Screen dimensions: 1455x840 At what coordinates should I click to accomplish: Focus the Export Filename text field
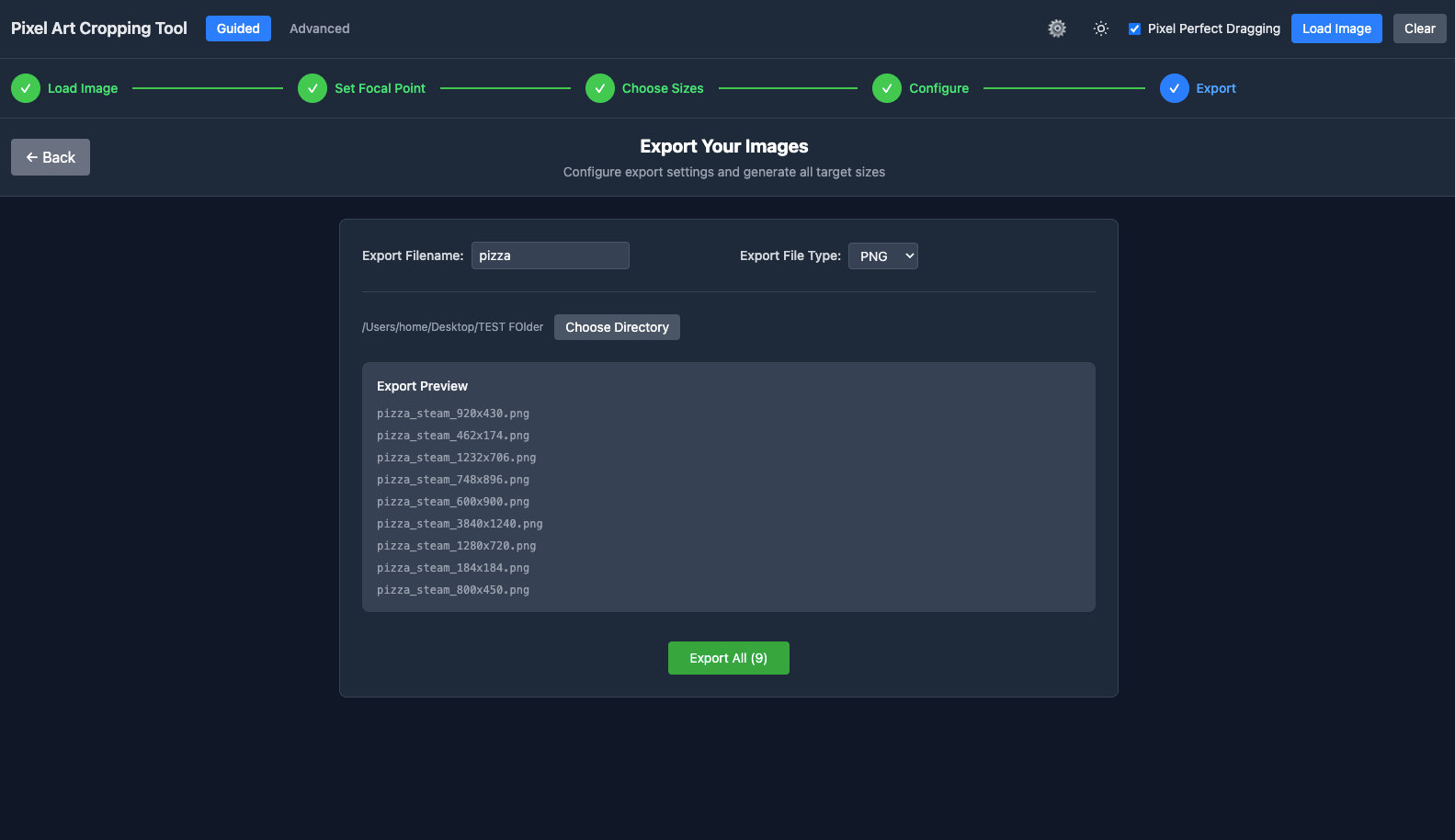[550, 255]
